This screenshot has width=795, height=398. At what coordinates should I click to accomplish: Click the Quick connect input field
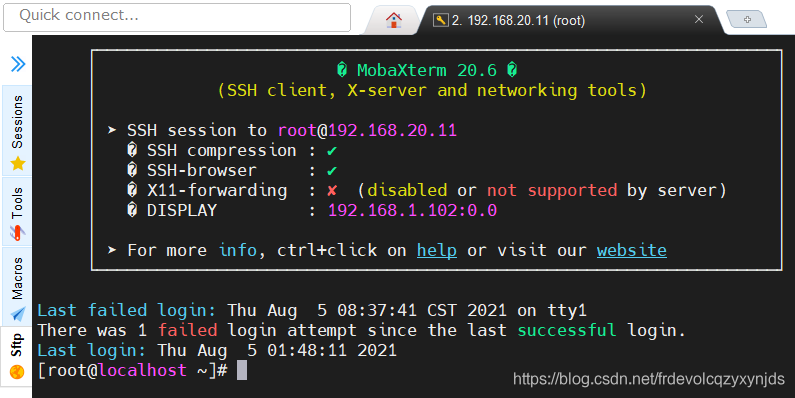(x=177, y=17)
